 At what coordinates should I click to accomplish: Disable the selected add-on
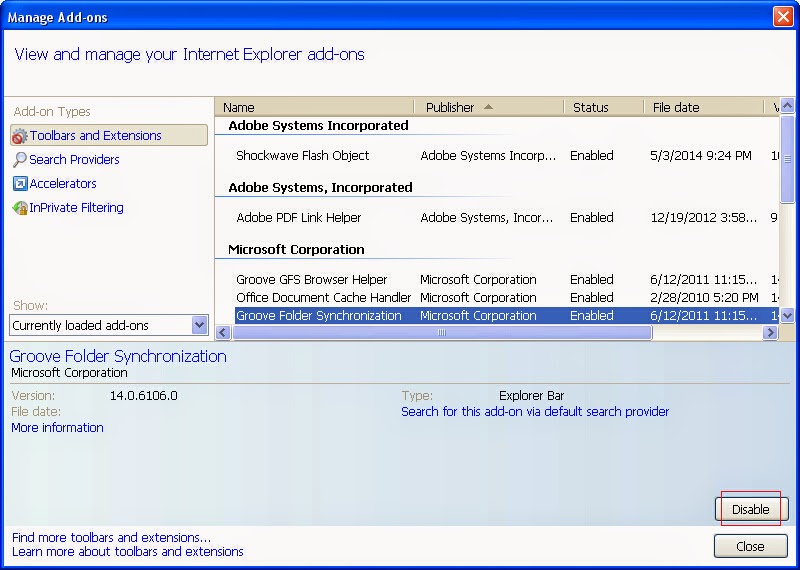pos(752,509)
